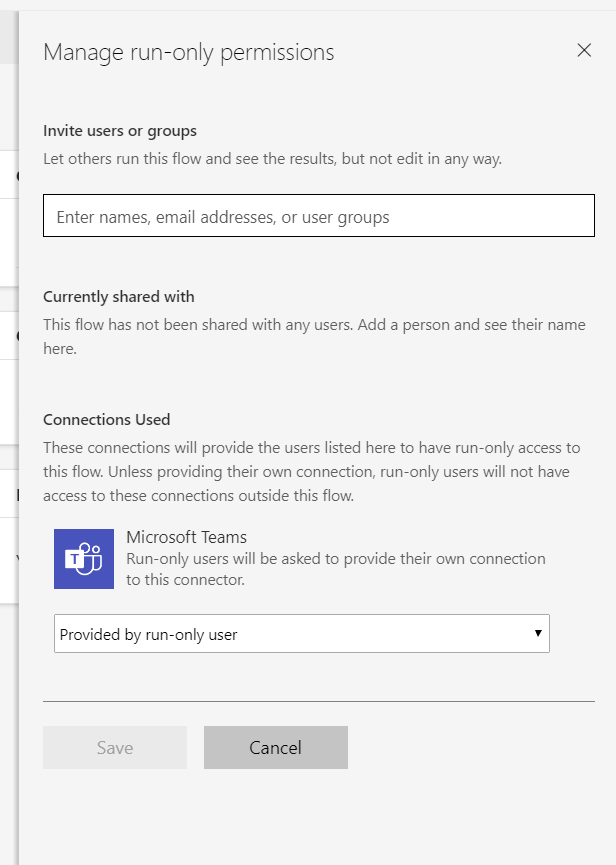Viewport: 616px width, 865px height.
Task: Click the names or email addresses input field
Action: coord(318,216)
